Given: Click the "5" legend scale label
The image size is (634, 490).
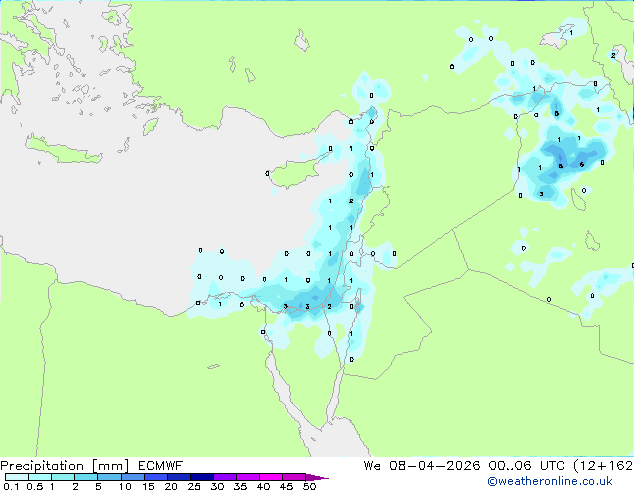Looking at the screenshot, I should click(x=98, y=486).
